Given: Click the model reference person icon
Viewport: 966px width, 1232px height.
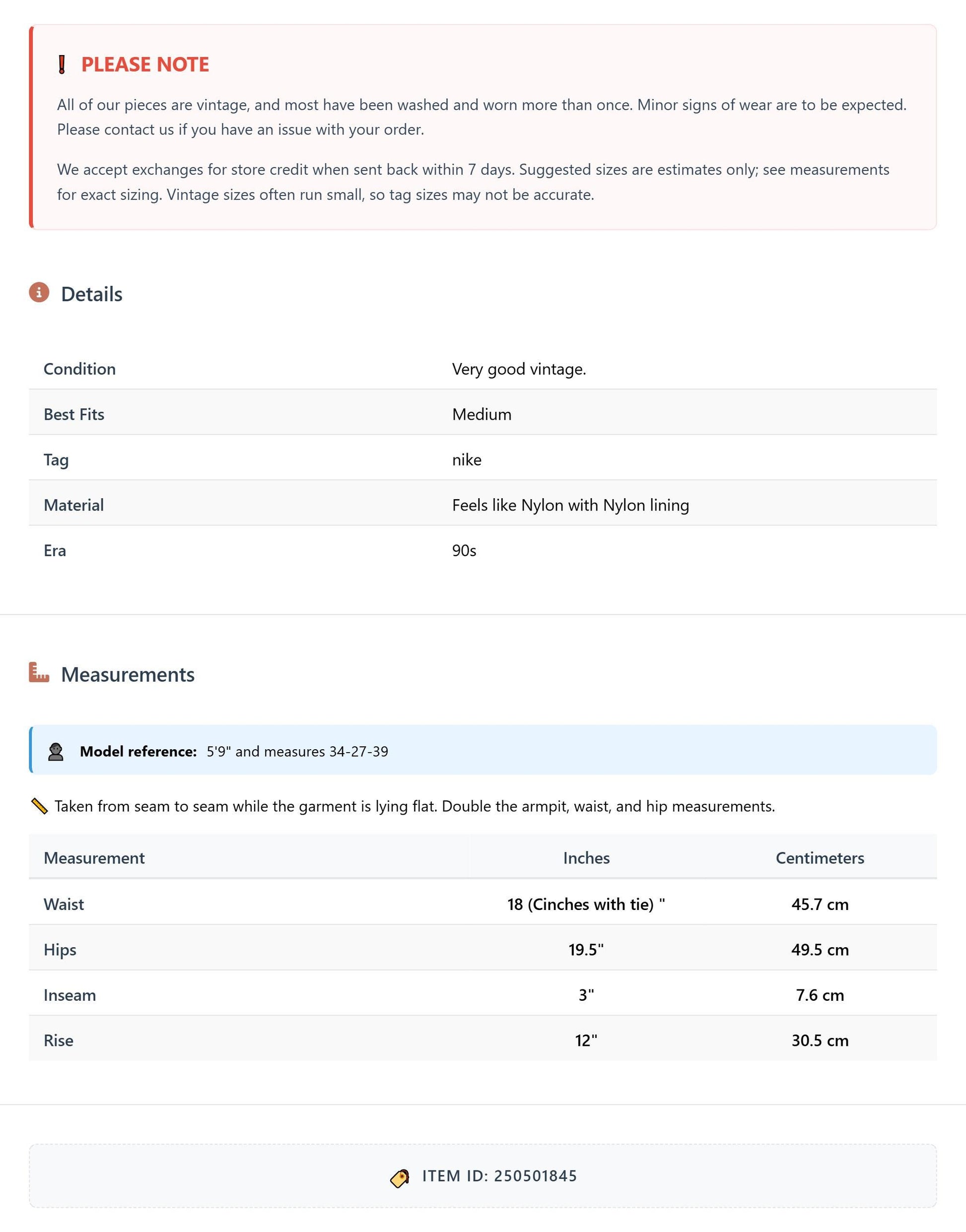Looking at the screenshot, I should point(56,752).
